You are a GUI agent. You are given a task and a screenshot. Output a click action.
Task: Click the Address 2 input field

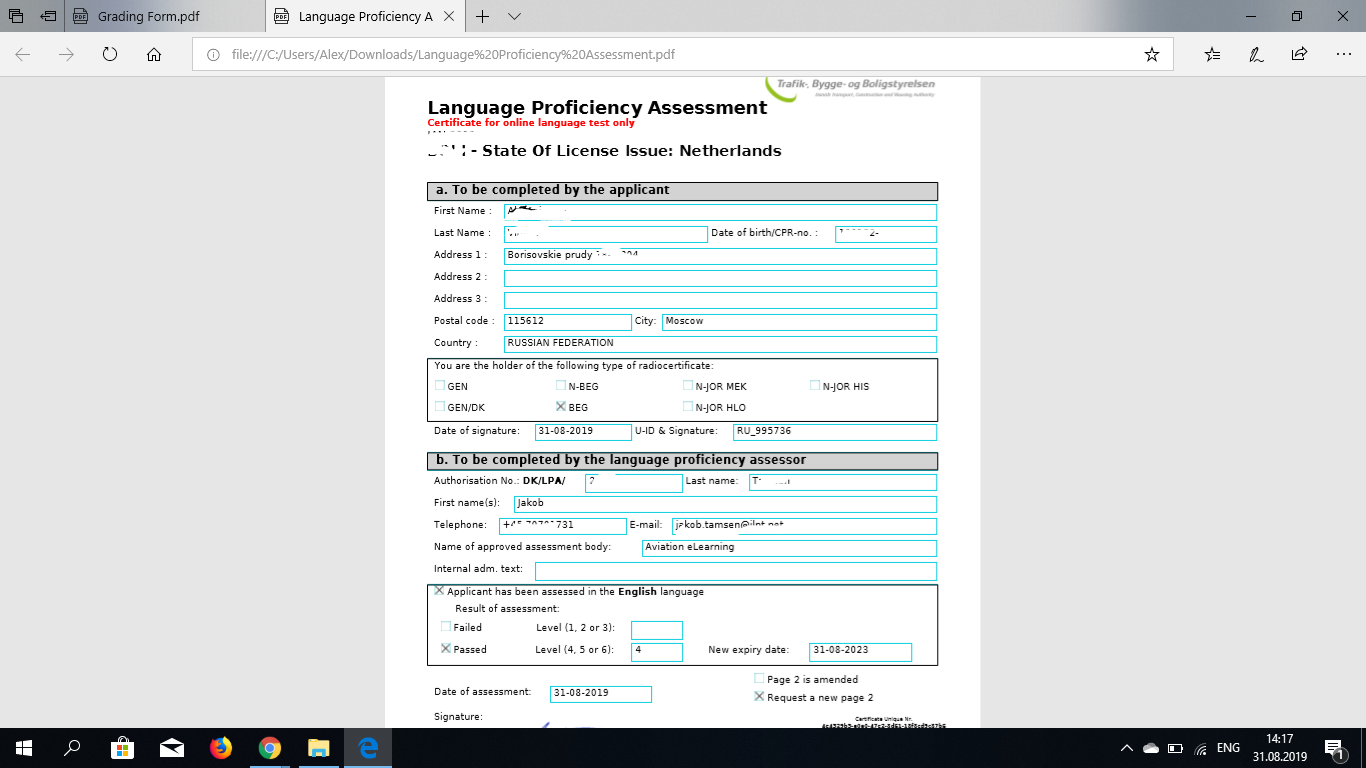click(720, 277)
